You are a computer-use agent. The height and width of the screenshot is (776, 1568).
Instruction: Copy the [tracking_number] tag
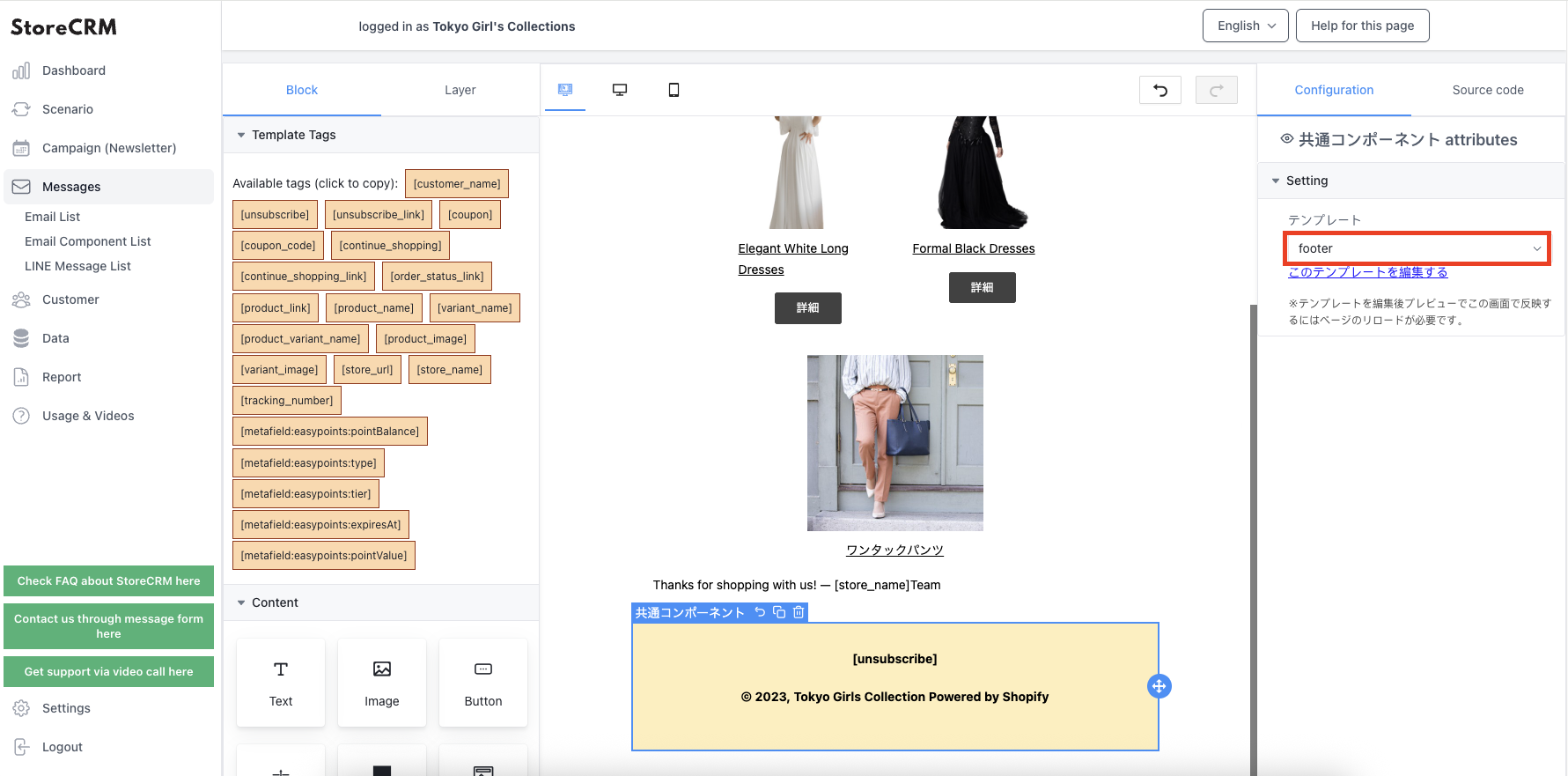287,401
